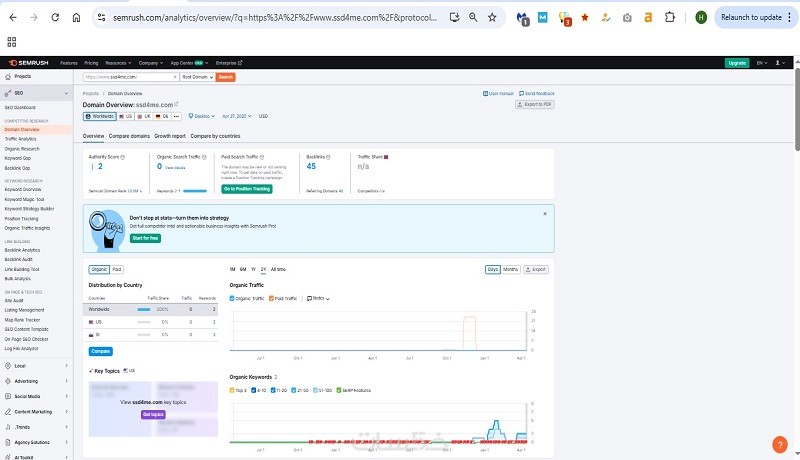Open the browser extensions puzzle icon
Image resolution: width=800 pixels, height=460 pixels.
click(669, 17)
